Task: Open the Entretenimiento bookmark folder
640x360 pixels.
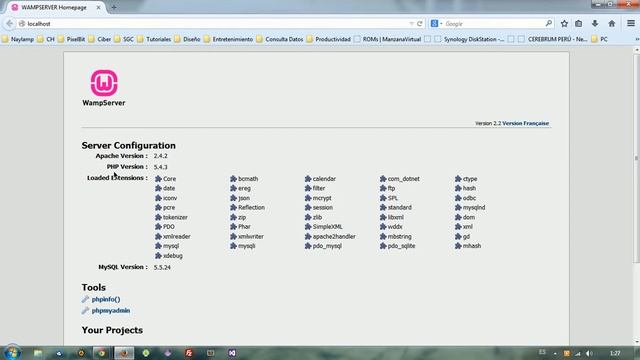Action: (228, 39)
